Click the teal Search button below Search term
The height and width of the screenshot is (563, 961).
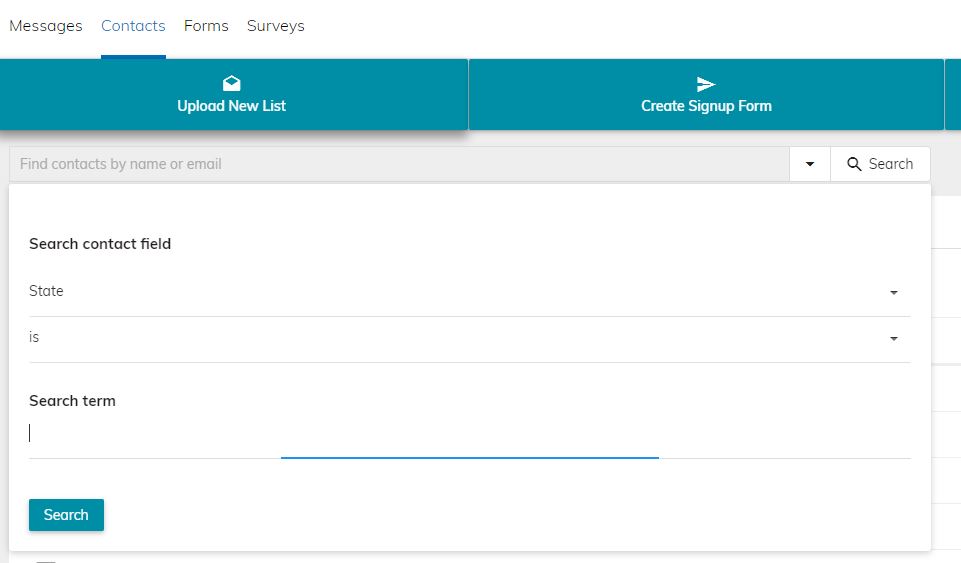[x=66, y=515]
